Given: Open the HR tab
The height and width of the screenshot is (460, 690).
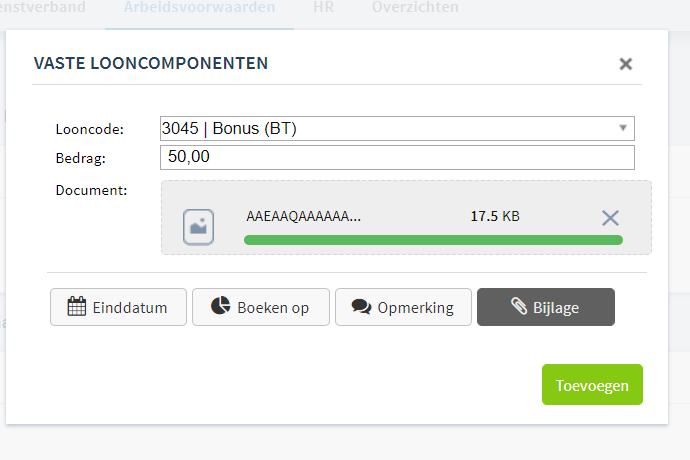Looking at the screenshot, I should tap(323, 7).
